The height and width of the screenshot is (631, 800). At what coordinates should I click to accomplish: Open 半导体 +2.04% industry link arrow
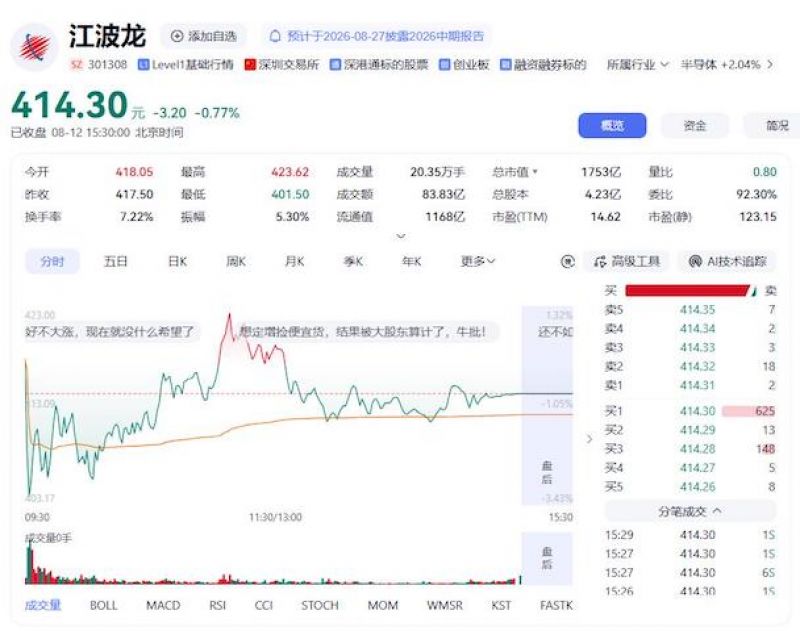coord(770,65)
